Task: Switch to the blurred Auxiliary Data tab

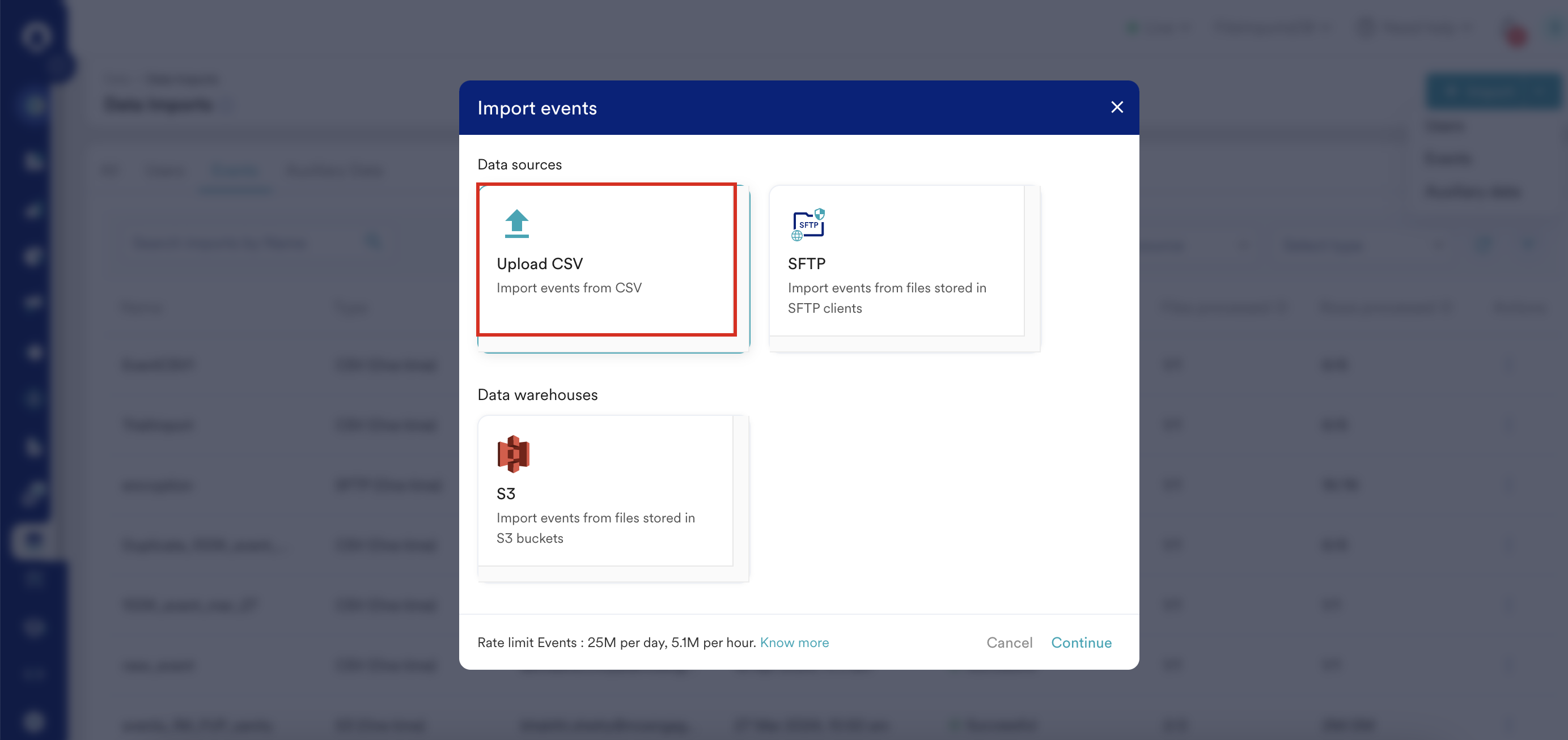Action: tap(333, 171)
